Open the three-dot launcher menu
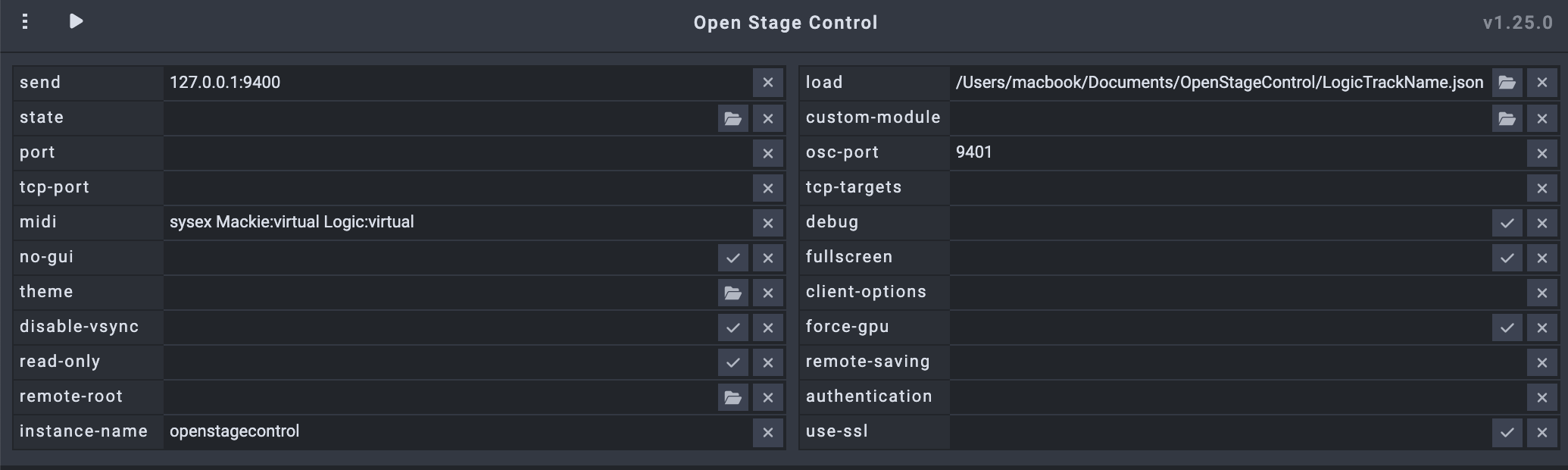Viewport: 1568px width, 470px height. [25, 21]
